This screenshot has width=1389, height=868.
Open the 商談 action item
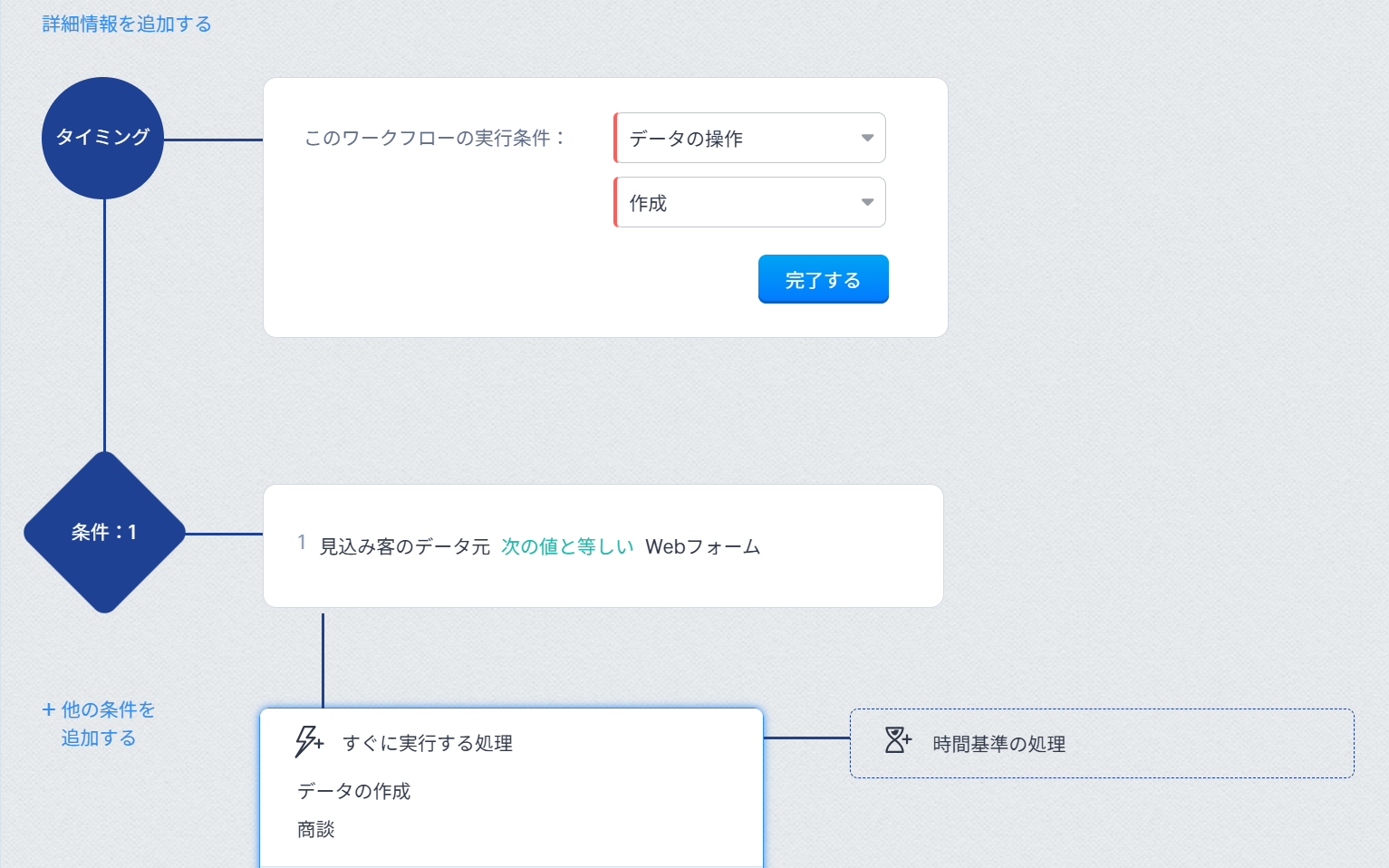316,829
